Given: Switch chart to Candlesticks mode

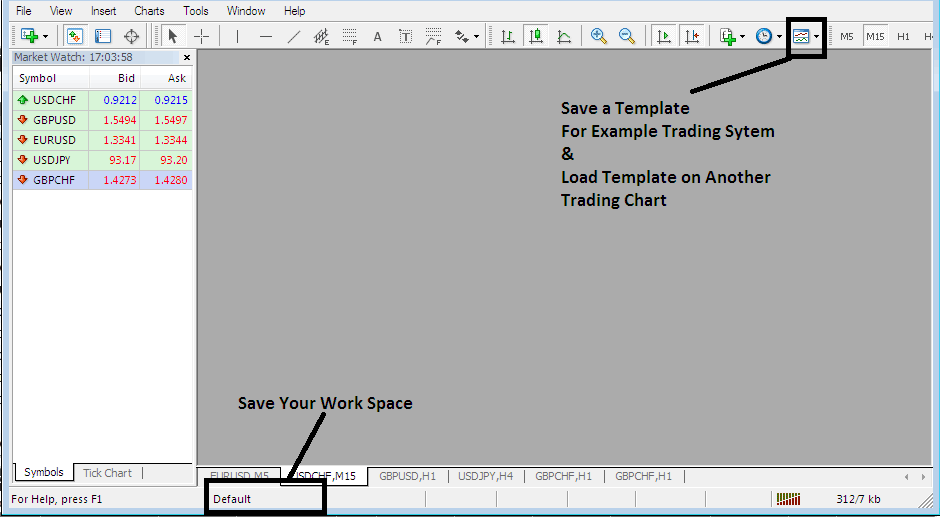Looking at the screenshot, I should click(536, 36).
